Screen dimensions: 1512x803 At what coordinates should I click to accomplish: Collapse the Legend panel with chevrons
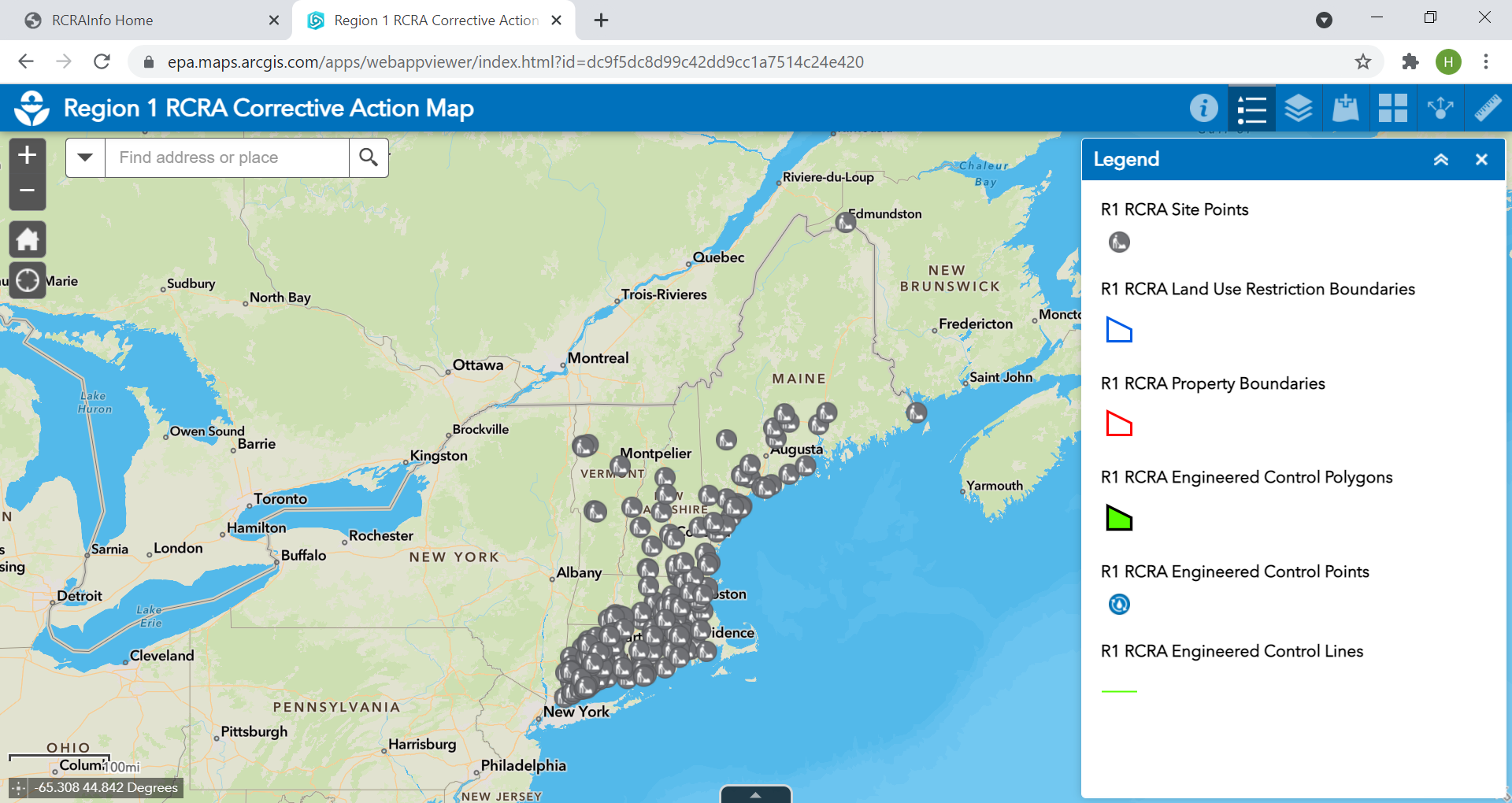[1441, 160]
